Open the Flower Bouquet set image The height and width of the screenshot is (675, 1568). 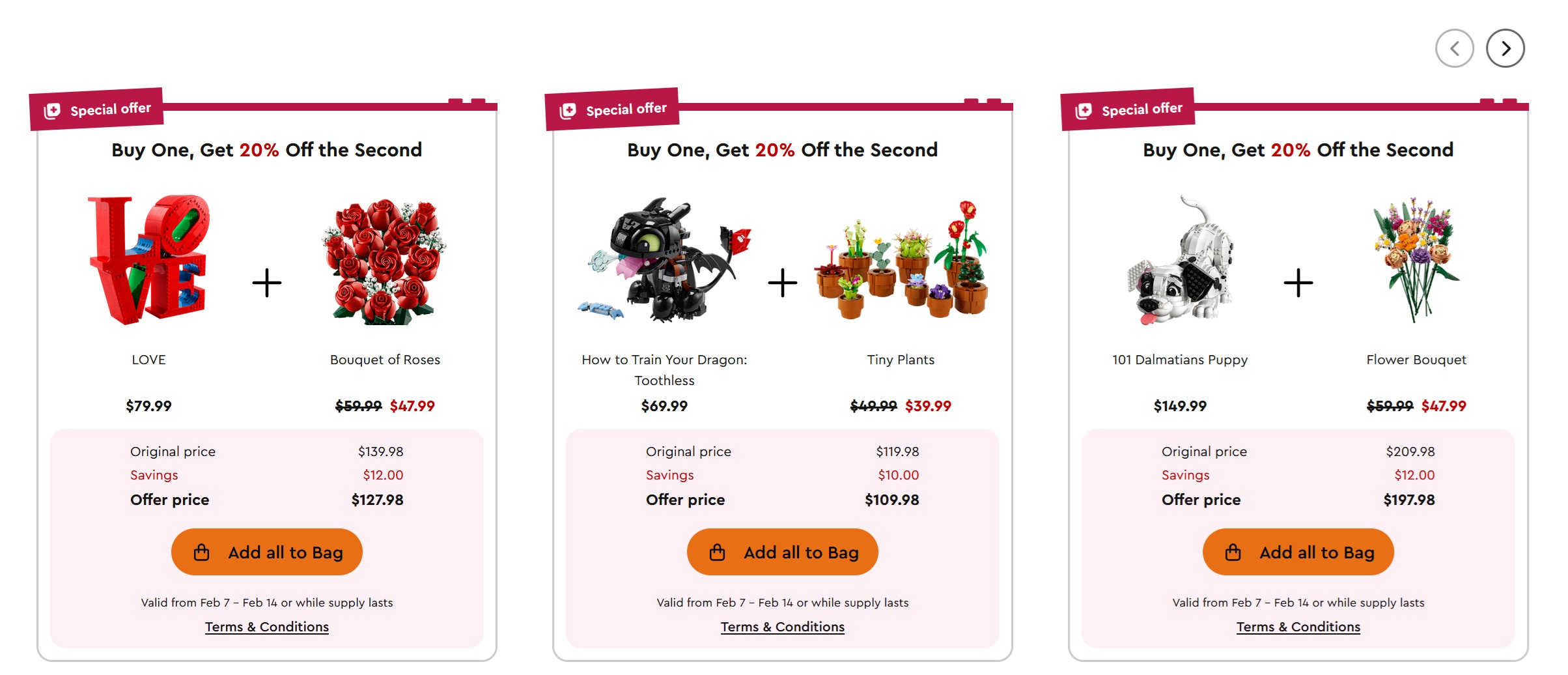(x=1416, y=261)
